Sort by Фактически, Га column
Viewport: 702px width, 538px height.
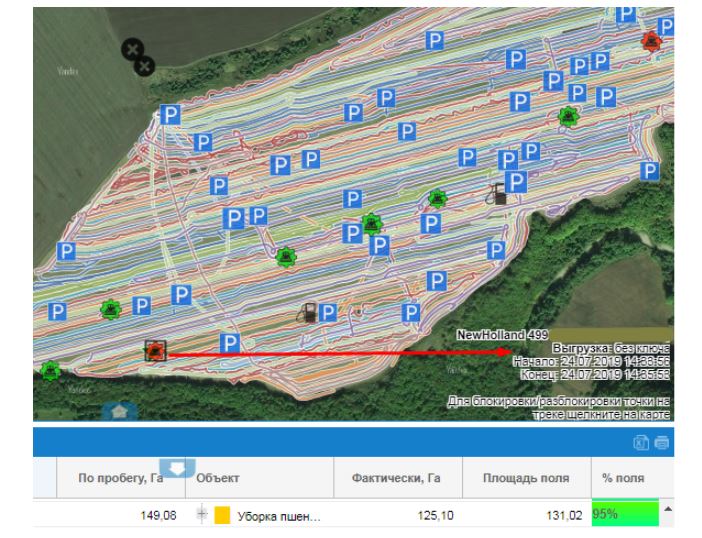tap(398, 478)
